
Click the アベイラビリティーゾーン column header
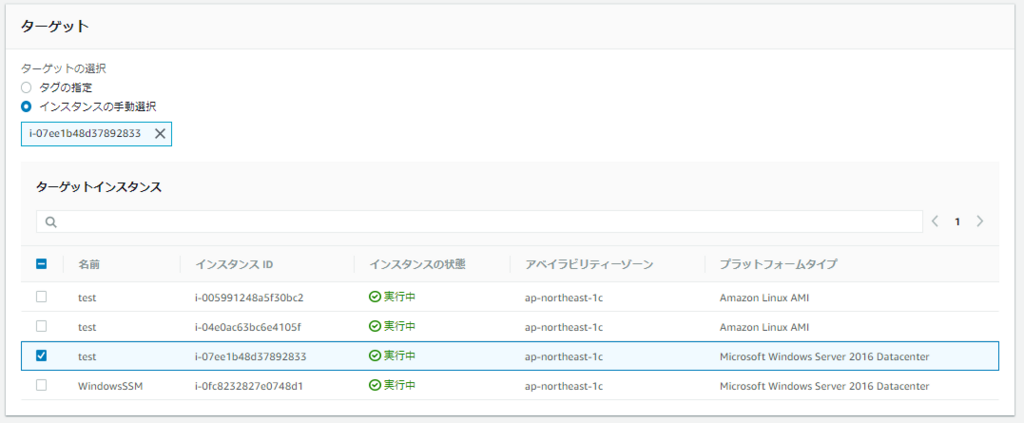pyautogui.click(x=589, y=264)
